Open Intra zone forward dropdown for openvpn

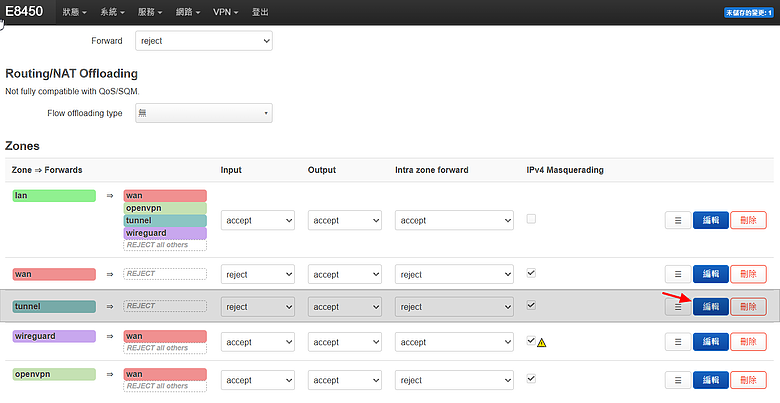click(454, 380)
